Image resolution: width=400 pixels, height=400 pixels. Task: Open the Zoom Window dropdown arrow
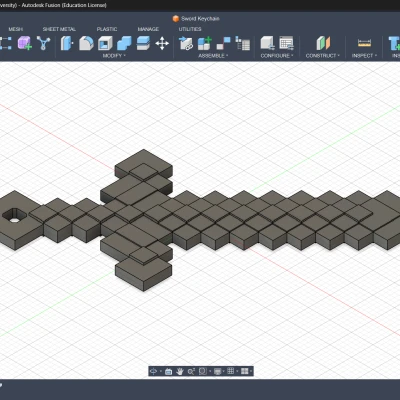(209, 371)
